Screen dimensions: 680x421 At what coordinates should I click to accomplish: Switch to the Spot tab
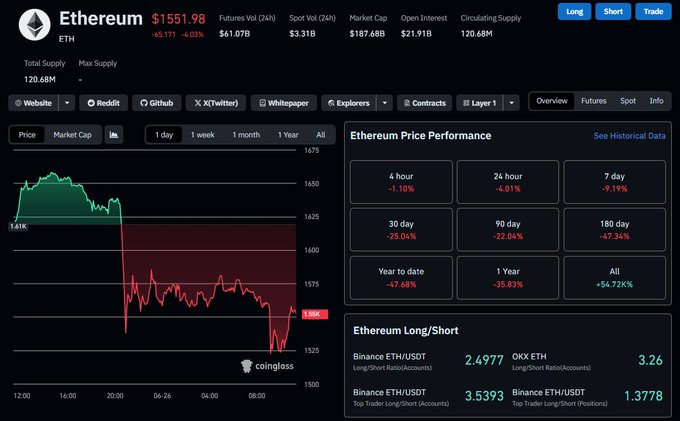(628, 101)
